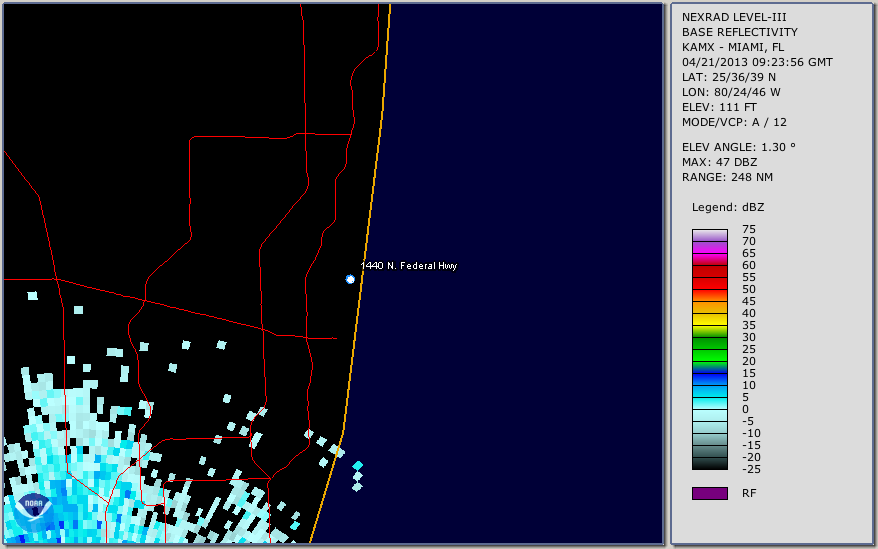Select the red 55 dBZ legend band
The image size is (878, 549).
pyautogui.click(x=709, y=283)
